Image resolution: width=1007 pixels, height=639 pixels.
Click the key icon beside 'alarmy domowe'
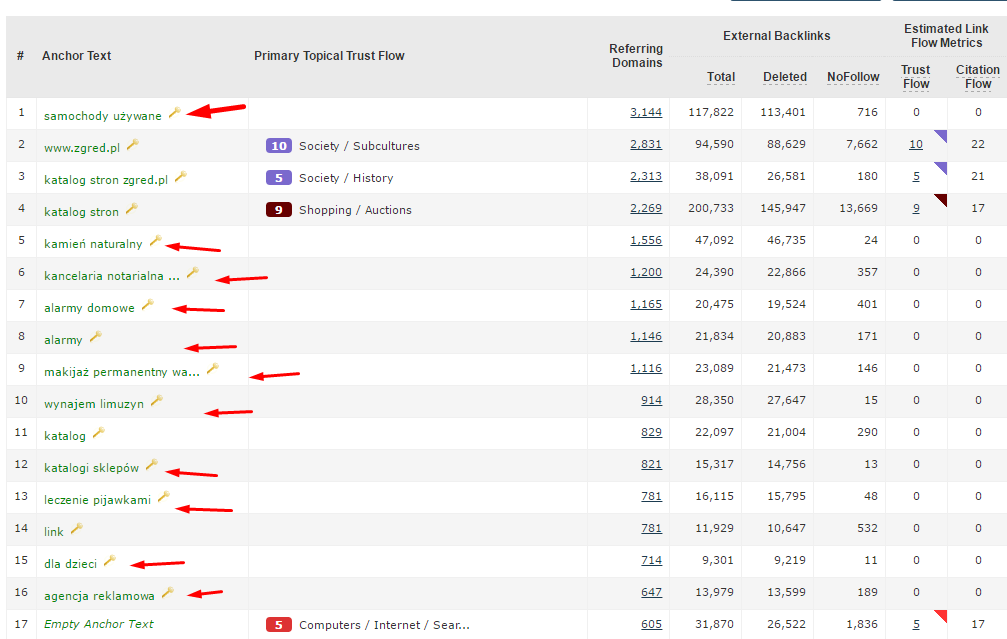pyautogui.click(x=148, y=305)
